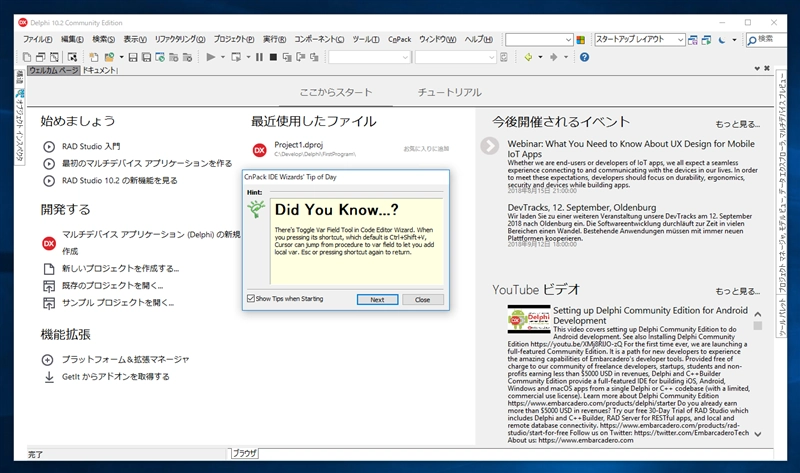Image resolution: width=800 pixels, height=473 pixels.
Task: Click the Open Project folder icon
Action: pos(109,57)
